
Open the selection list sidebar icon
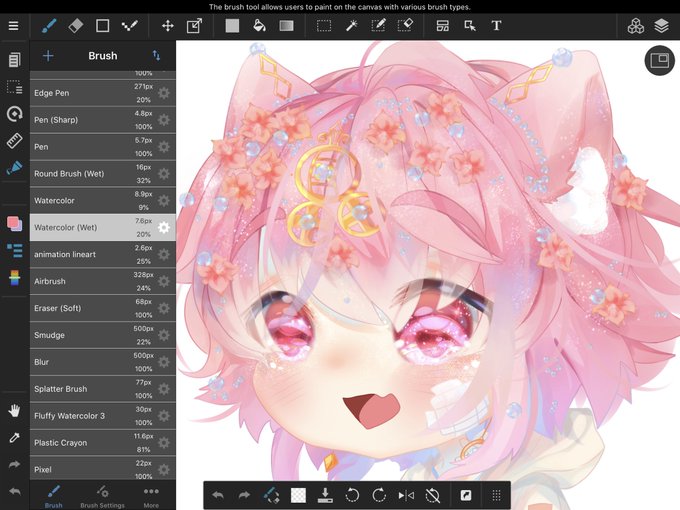(x=14, y=87)
